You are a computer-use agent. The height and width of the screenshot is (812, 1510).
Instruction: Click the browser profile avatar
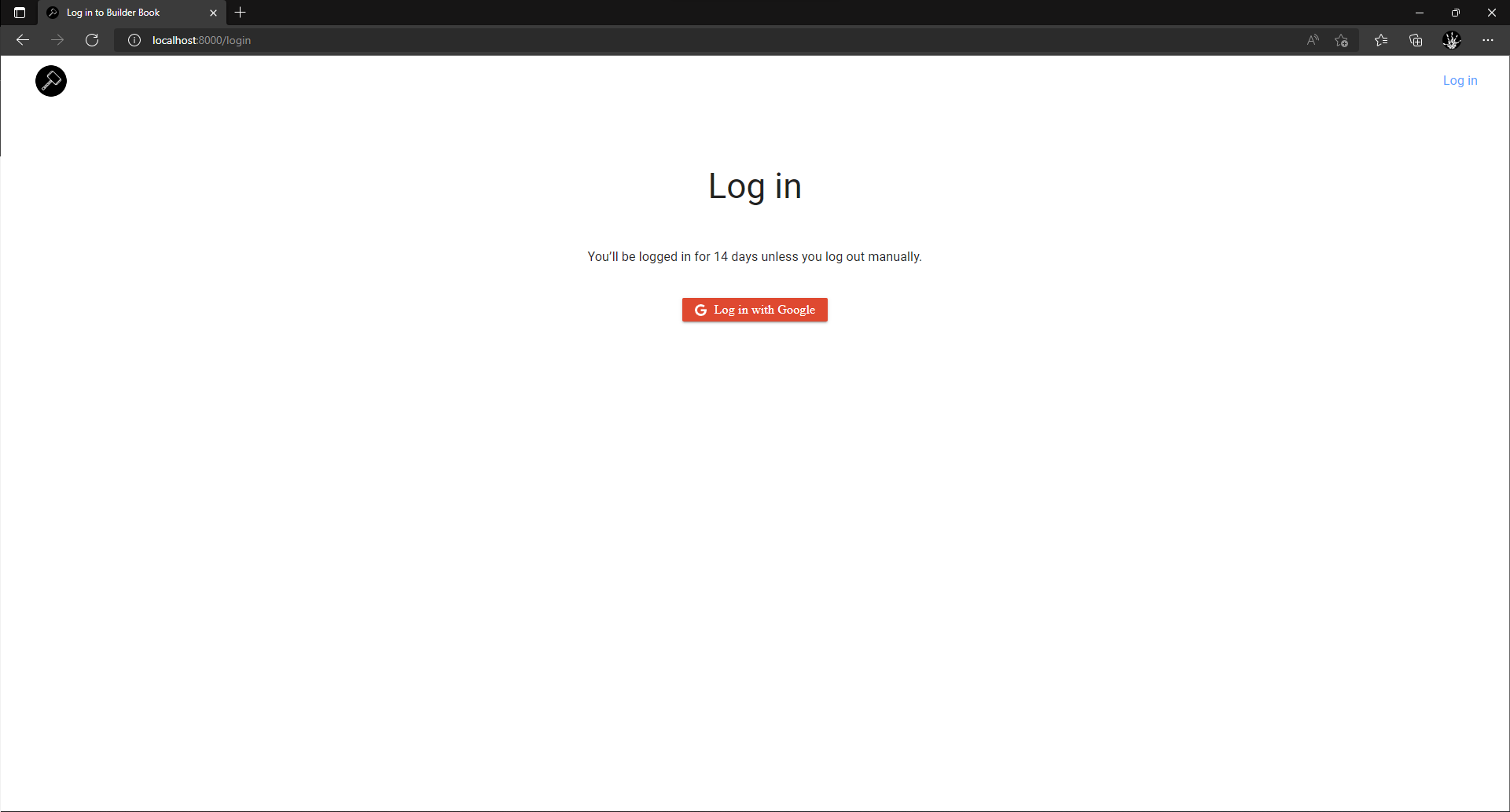(x=1452, y=40)
